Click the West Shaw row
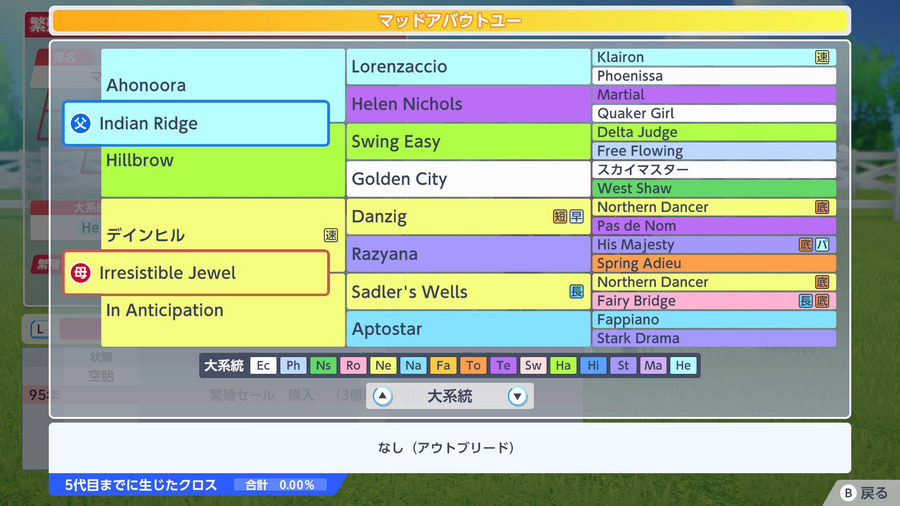Viewport: 900px width, 506px height. (x=714, y=188)
